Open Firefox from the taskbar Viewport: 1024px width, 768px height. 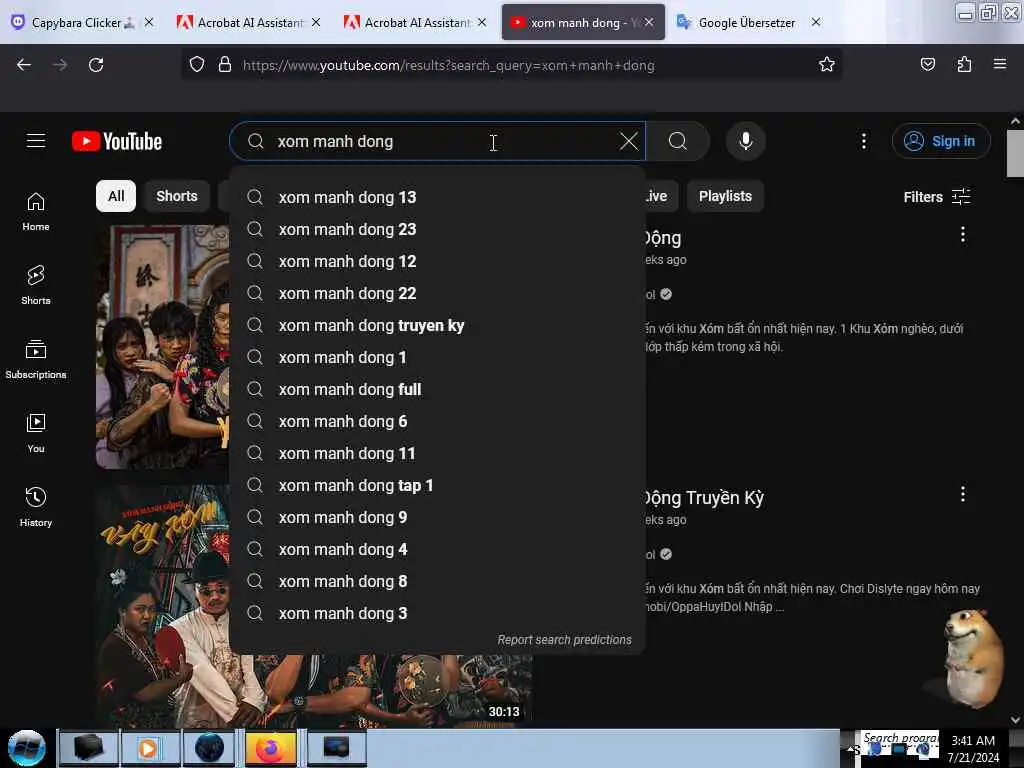[271, 748]
